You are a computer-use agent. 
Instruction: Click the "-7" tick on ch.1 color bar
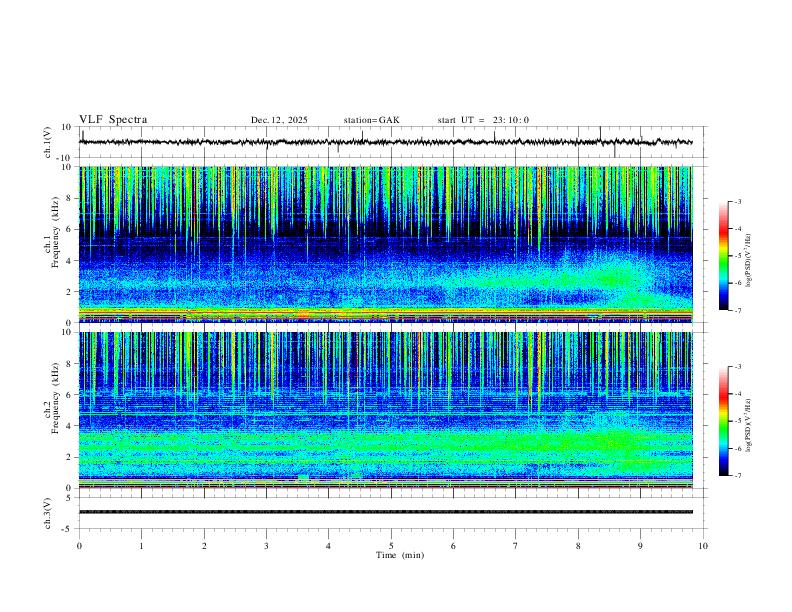coord(737,310)
